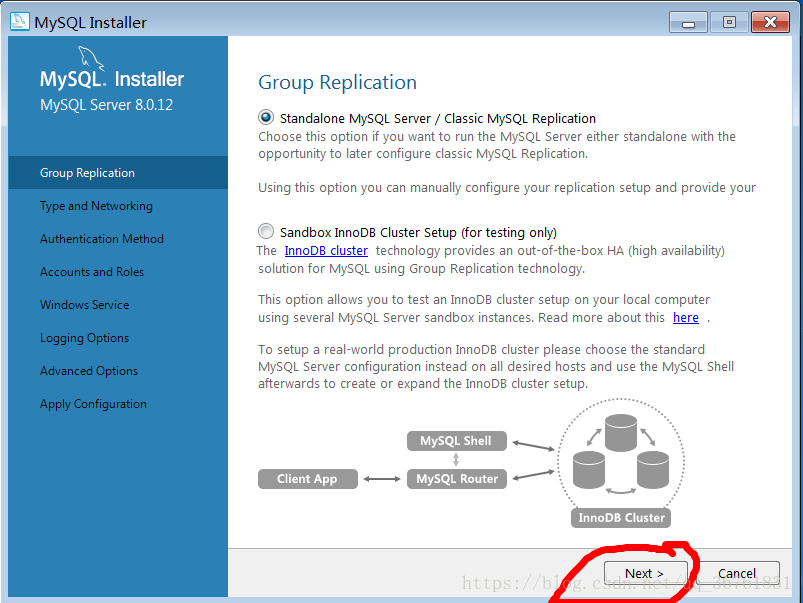
Task: Click the Group Replication page heading
Action: tap(337, 82)
